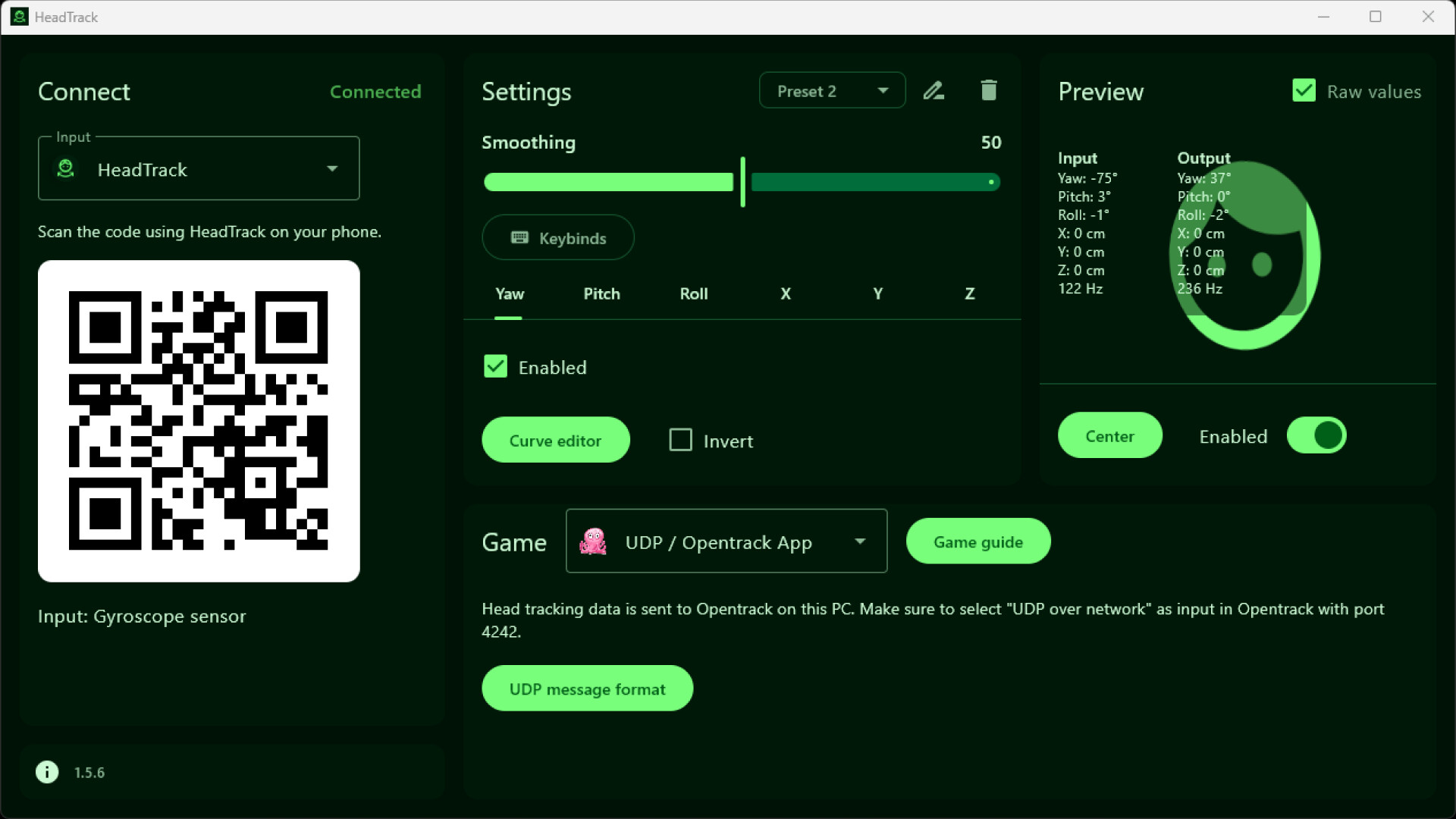This screenshot has width=1456, height=819.
Task: Click the input '122 Hz' rate
Action: click(x=1081, y=289)
